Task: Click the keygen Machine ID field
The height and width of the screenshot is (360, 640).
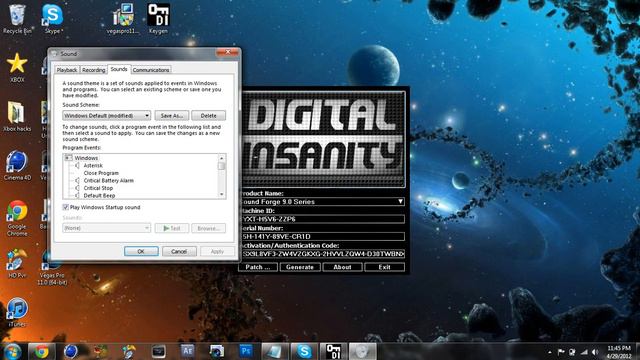Action: pyautogui.click(x=322, y=219)
